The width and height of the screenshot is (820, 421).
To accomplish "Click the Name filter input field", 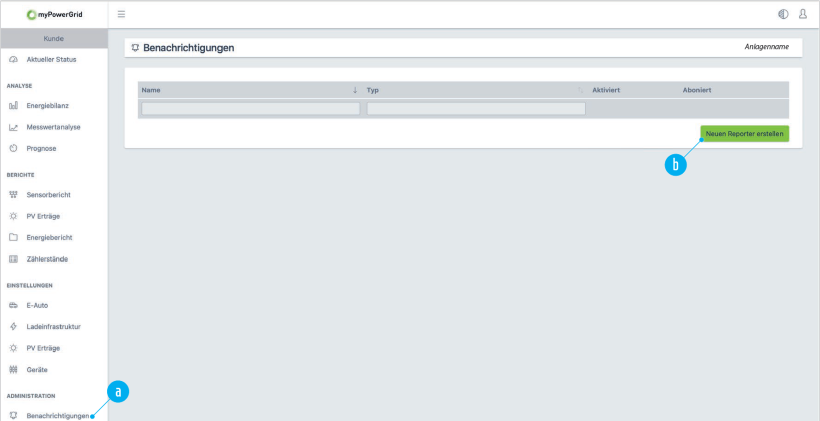I will tap(250, 108).
